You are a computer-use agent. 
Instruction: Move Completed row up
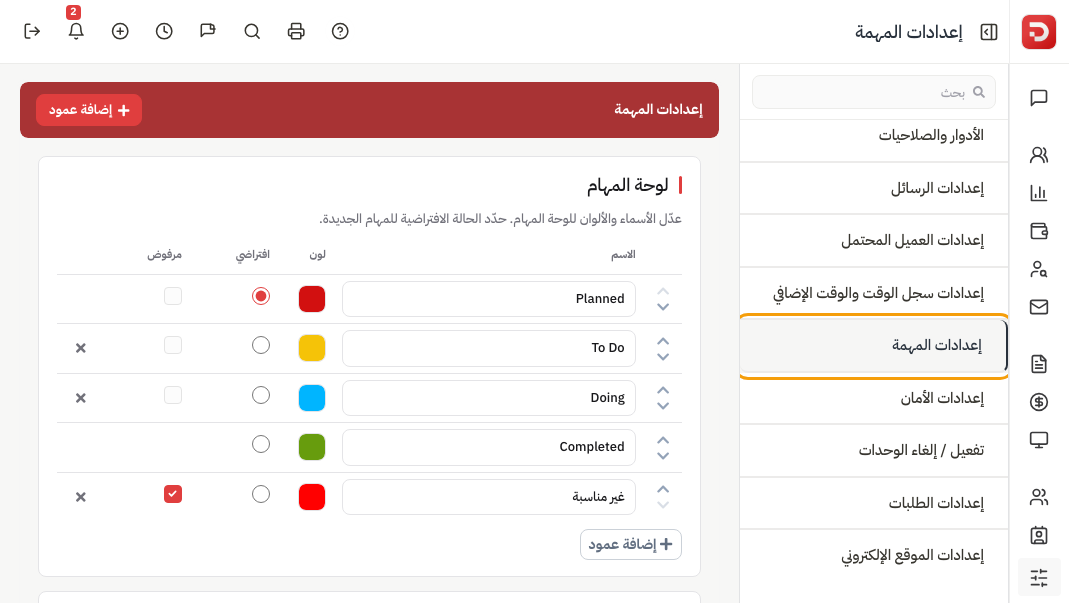pyautogui.click(x=663, y=439)
